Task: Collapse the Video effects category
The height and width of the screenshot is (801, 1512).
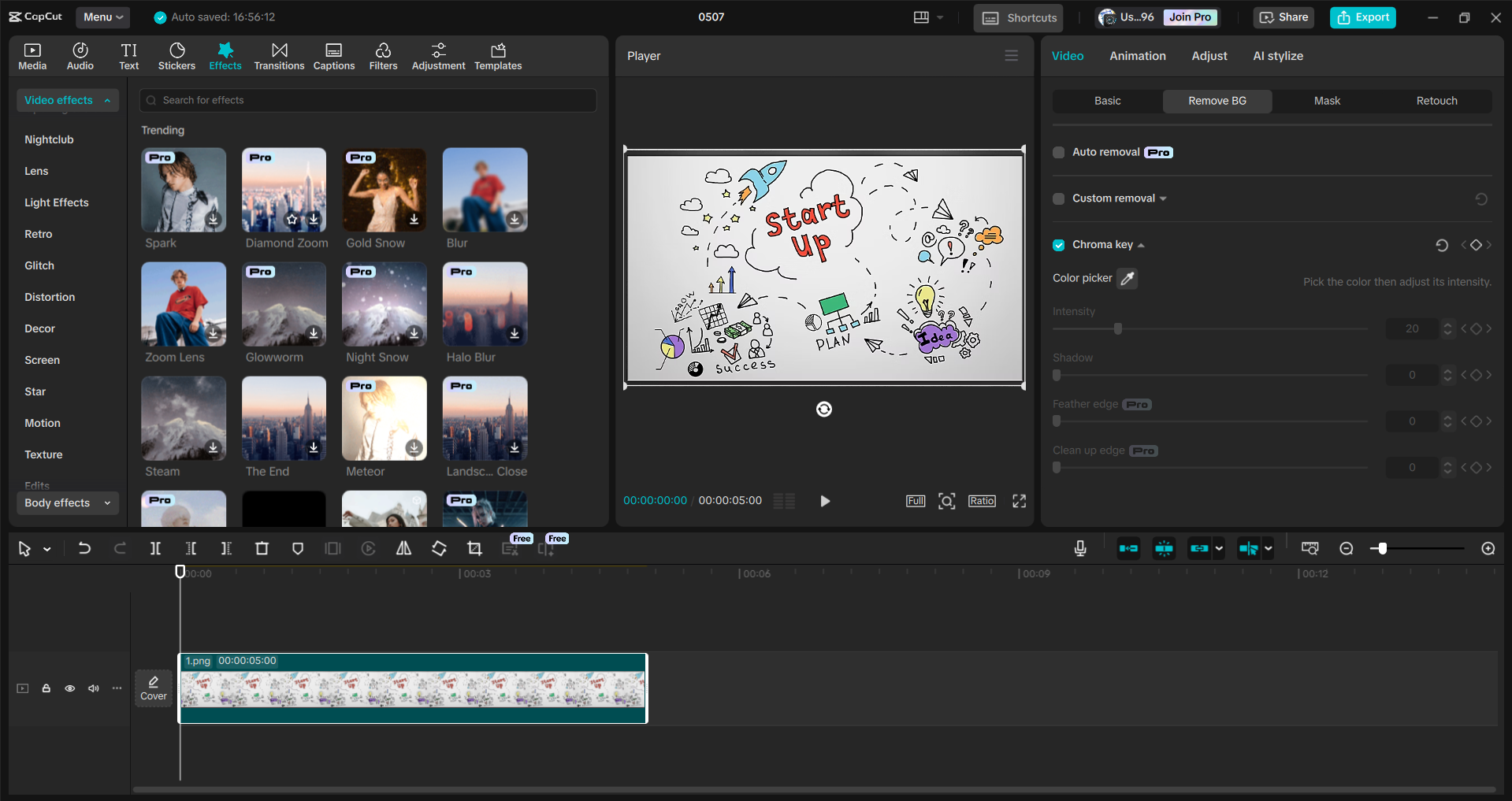Action: click(68, 100)
